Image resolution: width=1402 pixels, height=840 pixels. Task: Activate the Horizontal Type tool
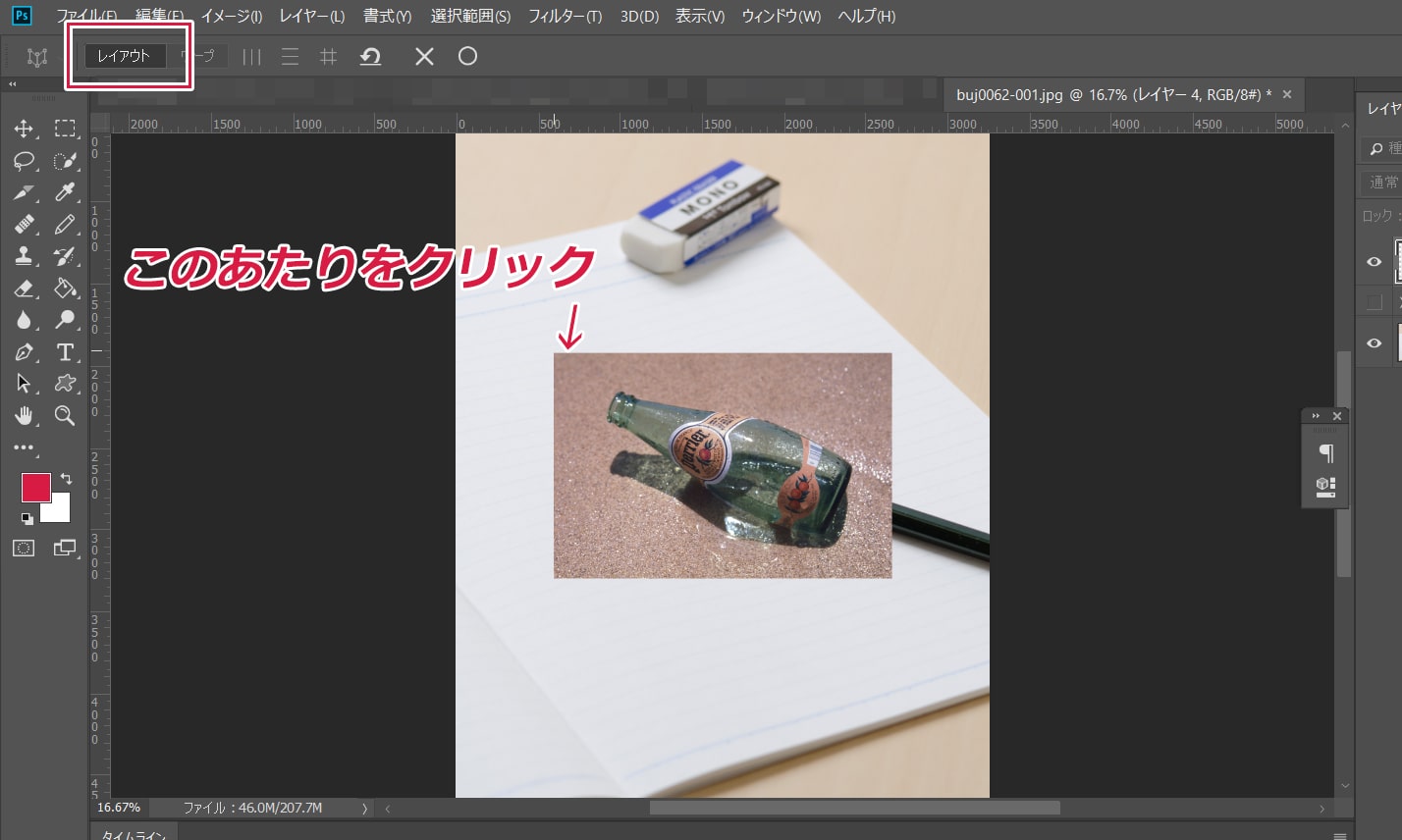65,351
